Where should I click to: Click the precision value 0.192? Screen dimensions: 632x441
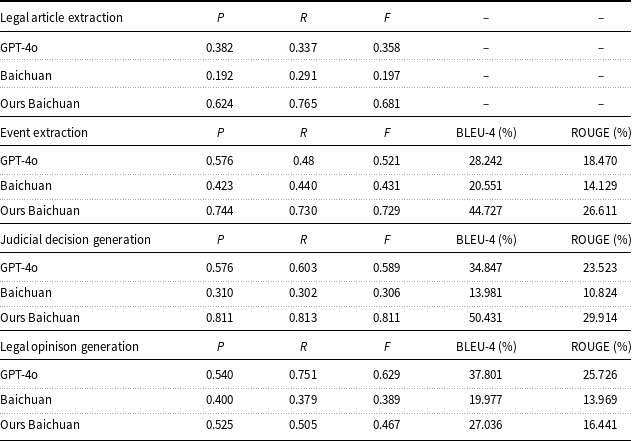(220, 76)
